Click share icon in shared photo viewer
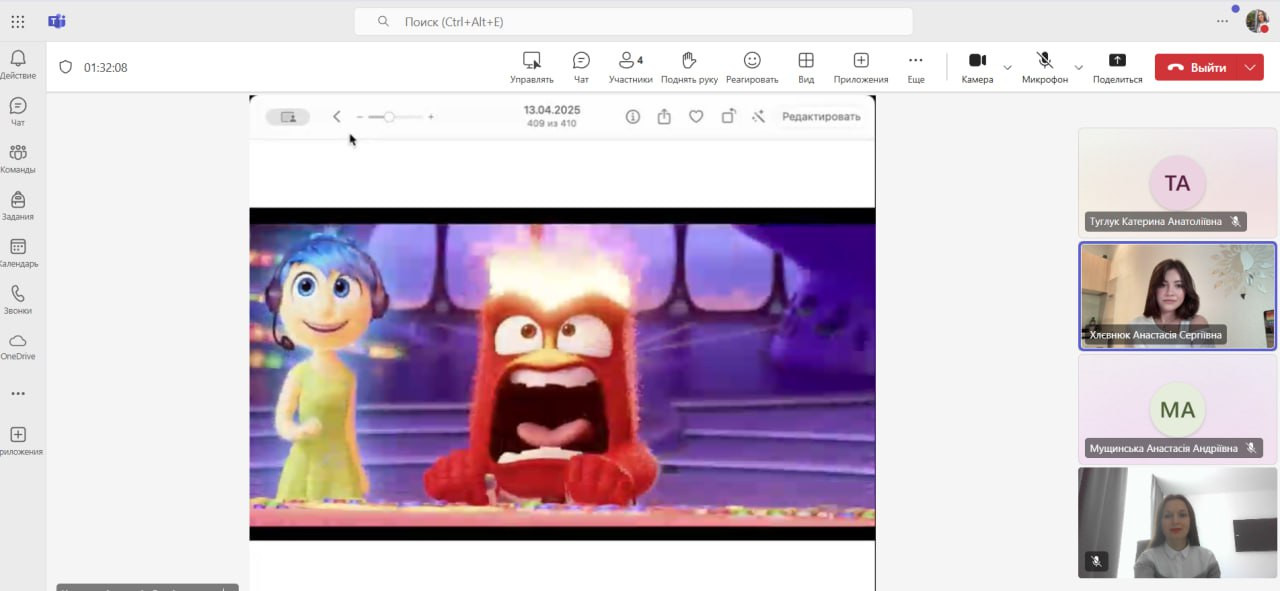This screenshot has height=591, width=1280. 664,117
